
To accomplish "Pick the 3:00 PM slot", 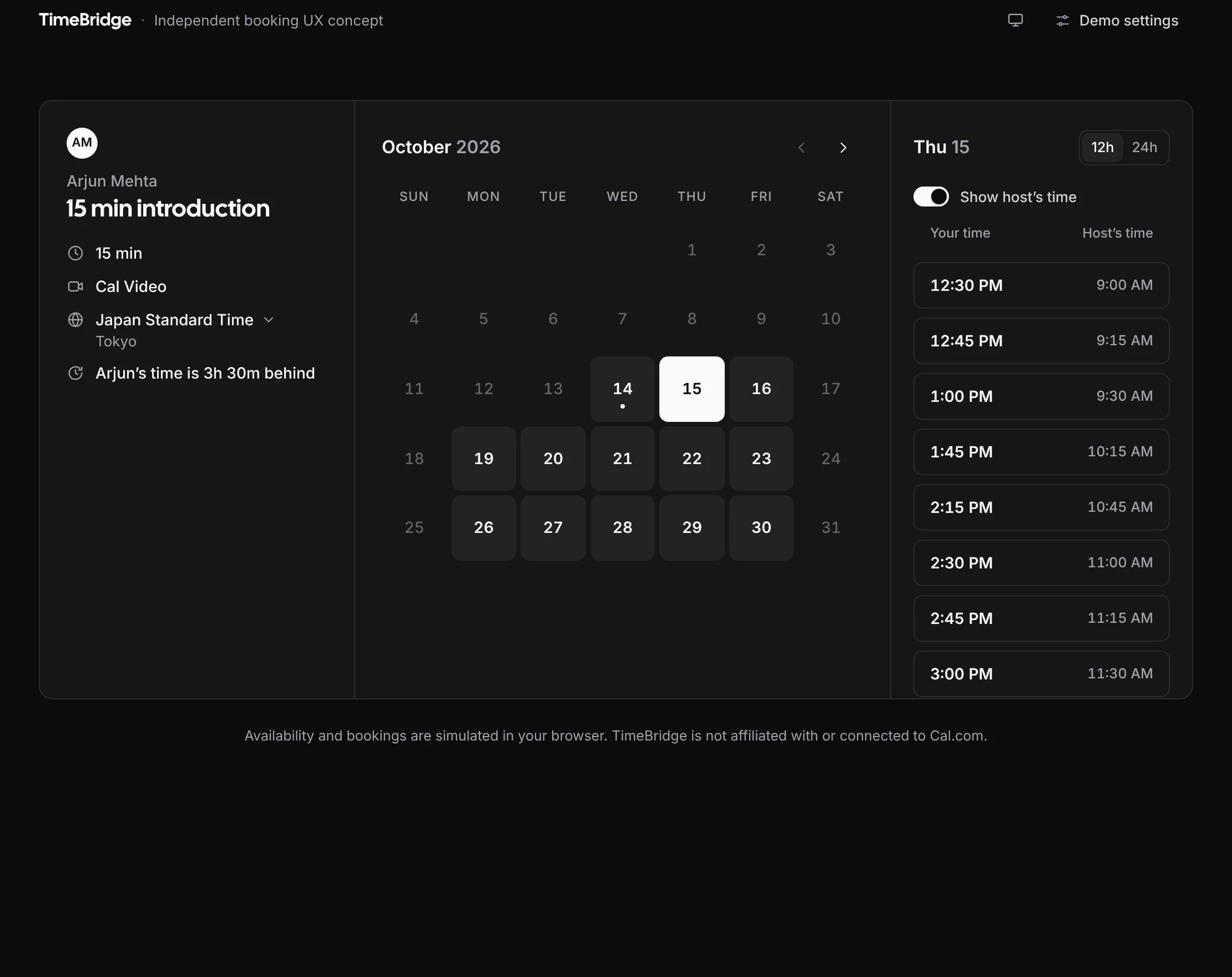I will (x=1041, y=673).
